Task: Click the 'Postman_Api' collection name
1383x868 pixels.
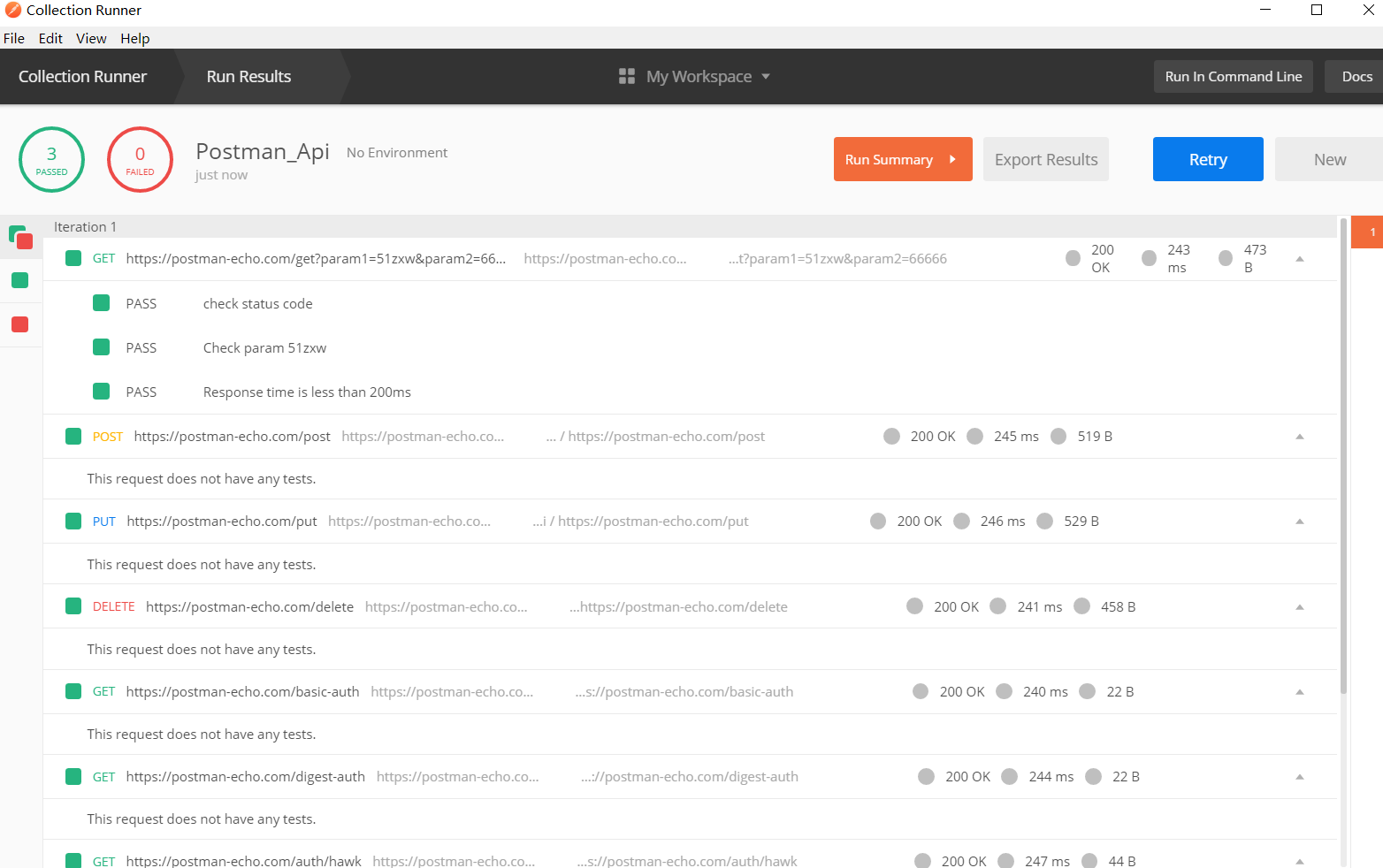Action: [x=263, y=151]
